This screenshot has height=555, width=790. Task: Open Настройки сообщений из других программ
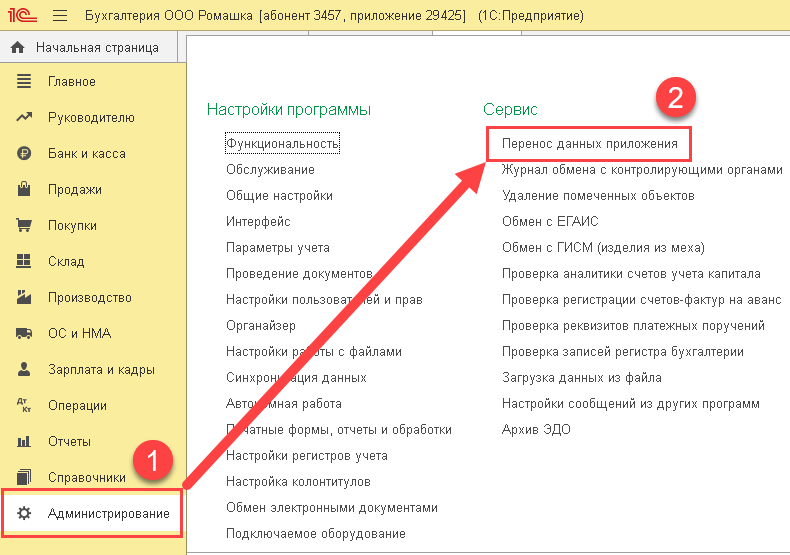[x=631, y=404]
